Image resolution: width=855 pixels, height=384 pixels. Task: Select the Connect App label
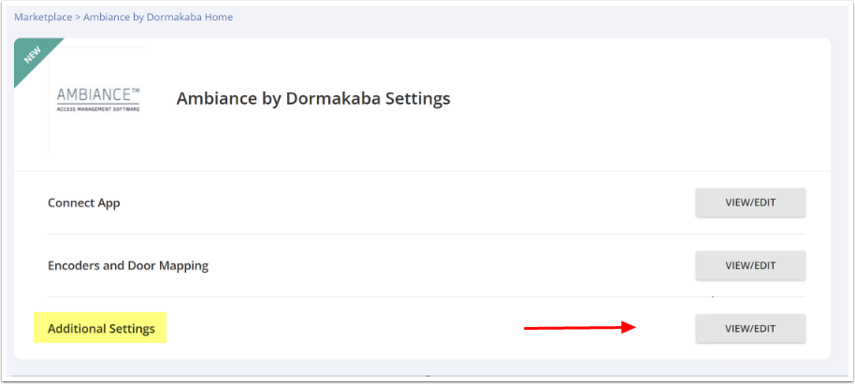84,203
